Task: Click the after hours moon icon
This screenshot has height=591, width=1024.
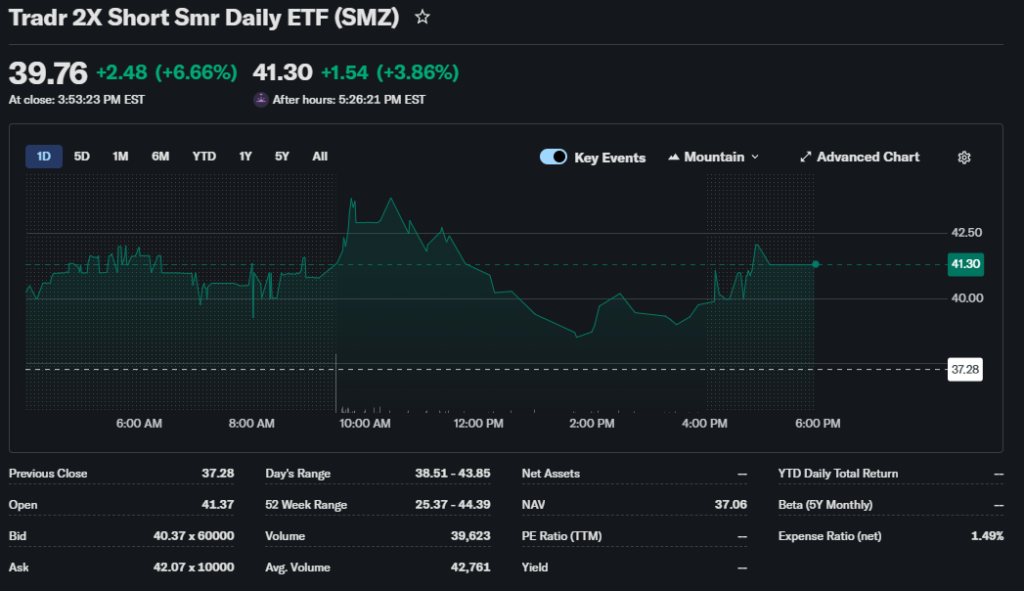Action: tap(261, 99)
